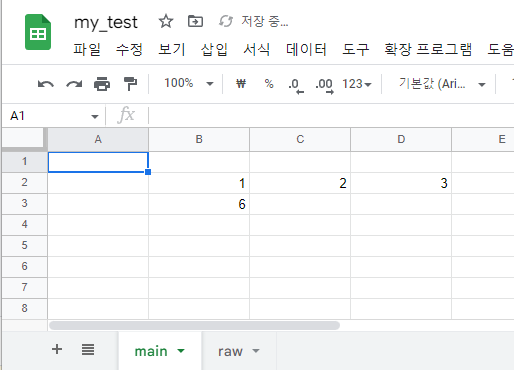The image size is (514, 370).
Task: Click cell C2 containing 2
Action: coord(300,183)
